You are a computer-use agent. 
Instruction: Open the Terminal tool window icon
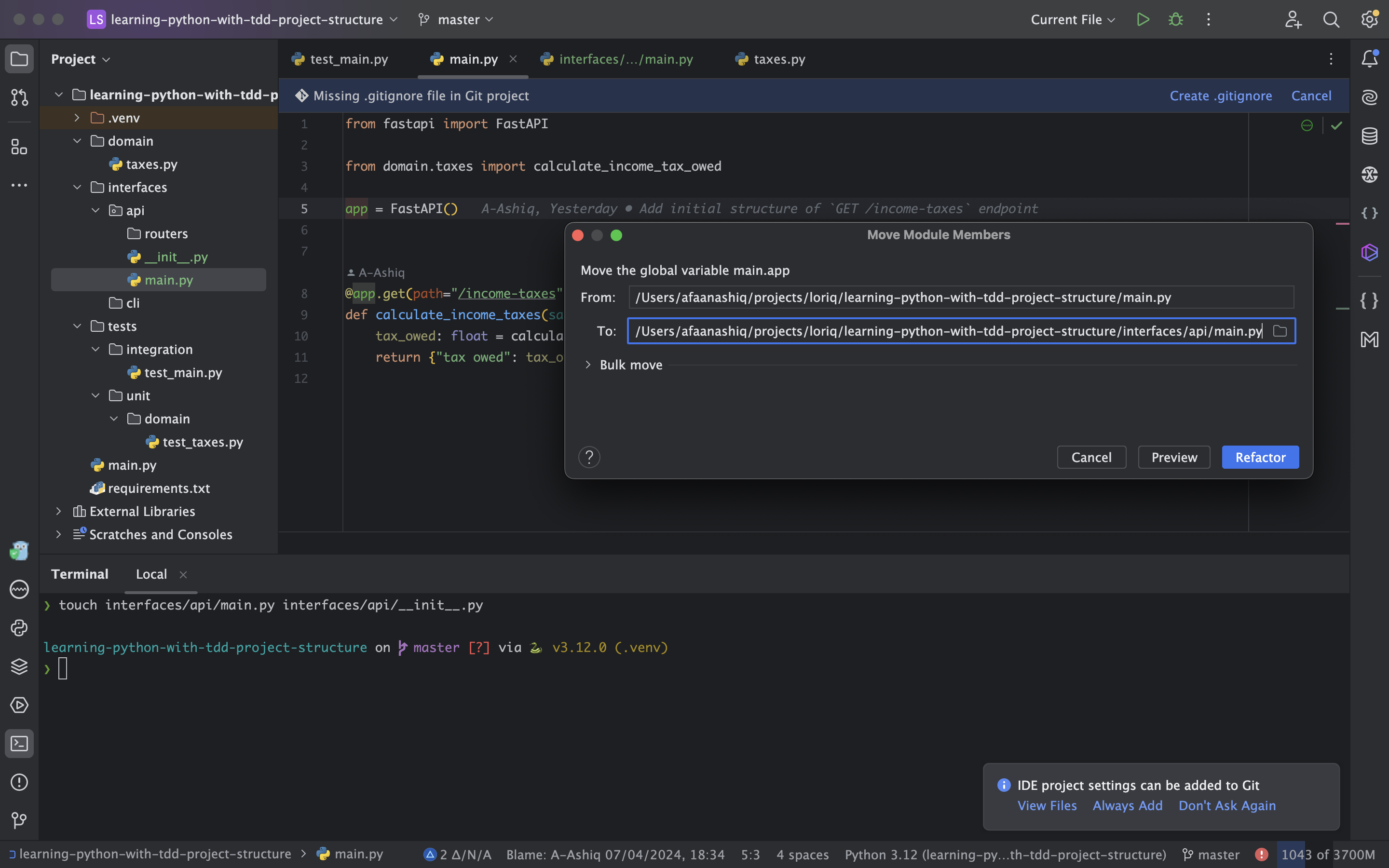[19, 744]
